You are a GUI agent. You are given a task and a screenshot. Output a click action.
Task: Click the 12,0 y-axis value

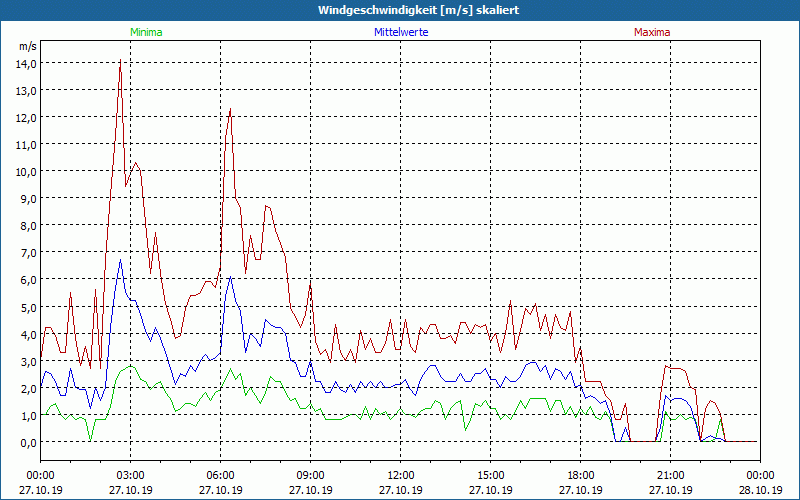point(26,118)
